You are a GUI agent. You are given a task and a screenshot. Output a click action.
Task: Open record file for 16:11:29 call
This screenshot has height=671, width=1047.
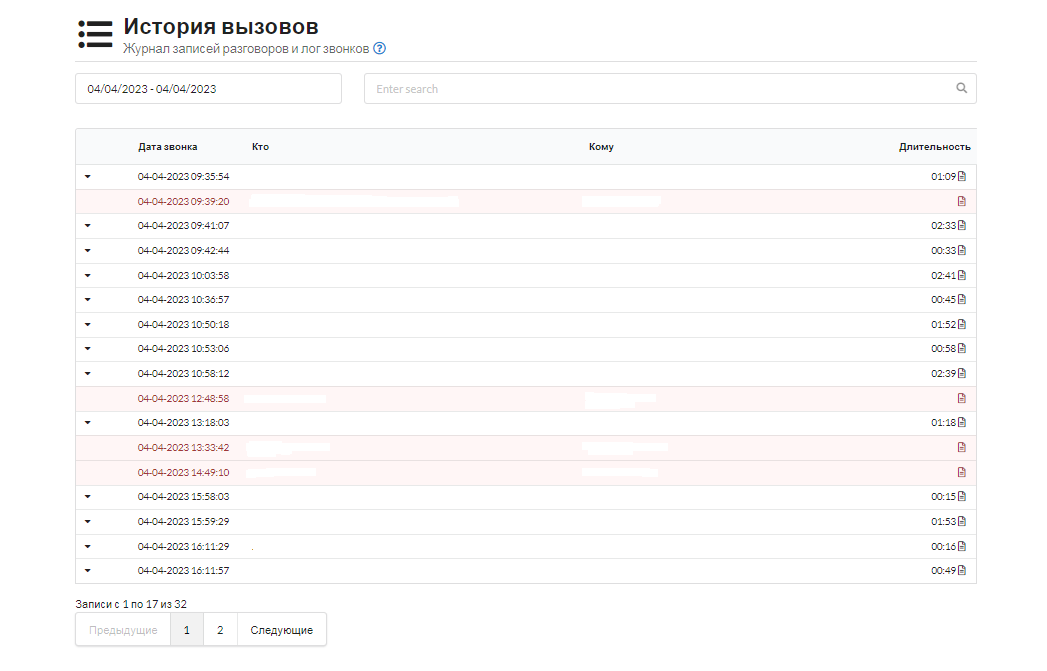962,546
